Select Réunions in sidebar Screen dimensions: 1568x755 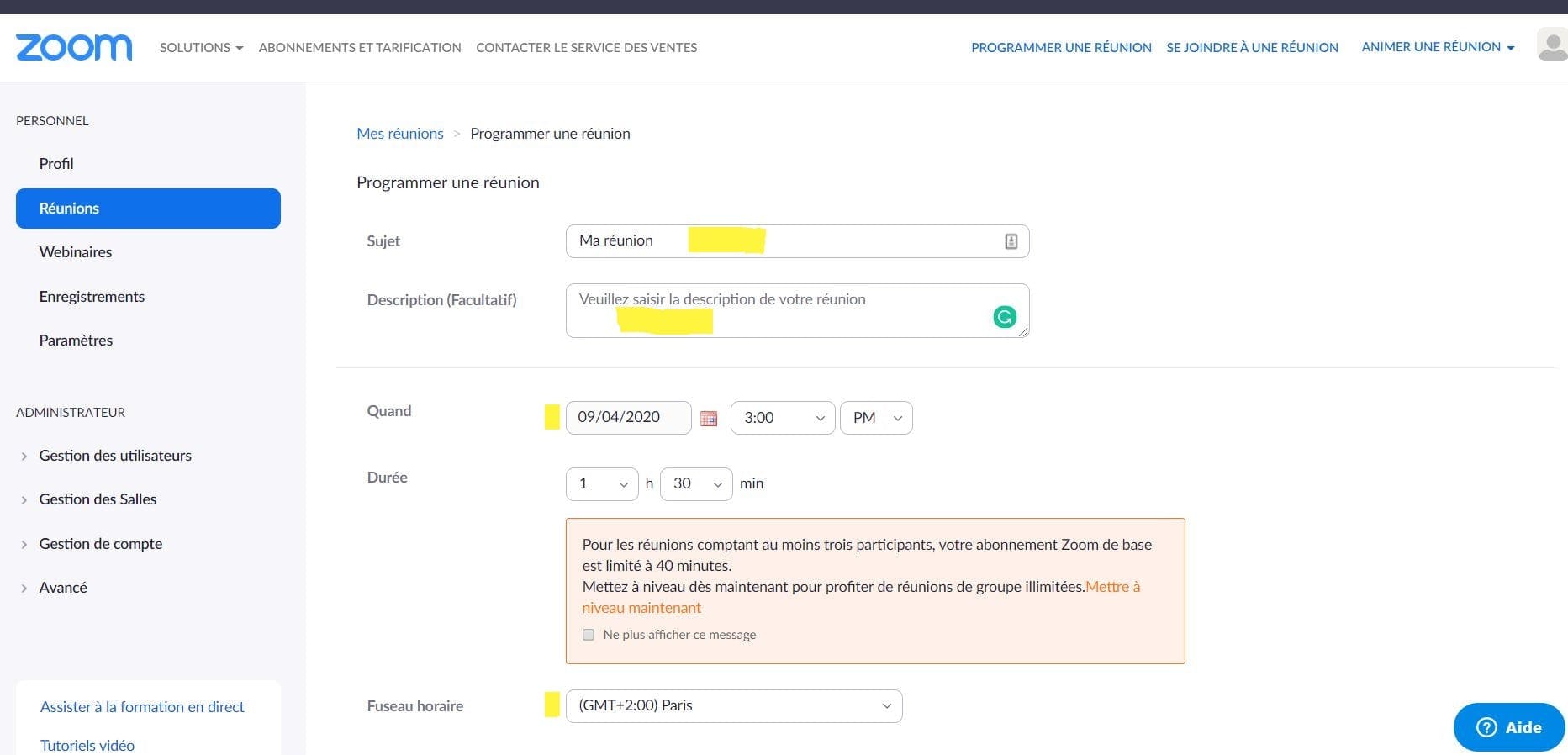click(148, 209)
